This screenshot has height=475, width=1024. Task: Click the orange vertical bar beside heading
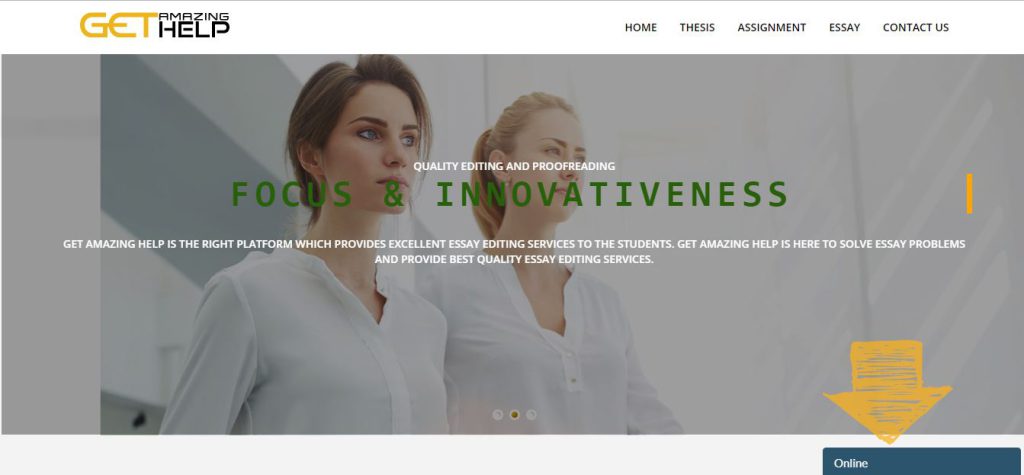coord(969,193)
